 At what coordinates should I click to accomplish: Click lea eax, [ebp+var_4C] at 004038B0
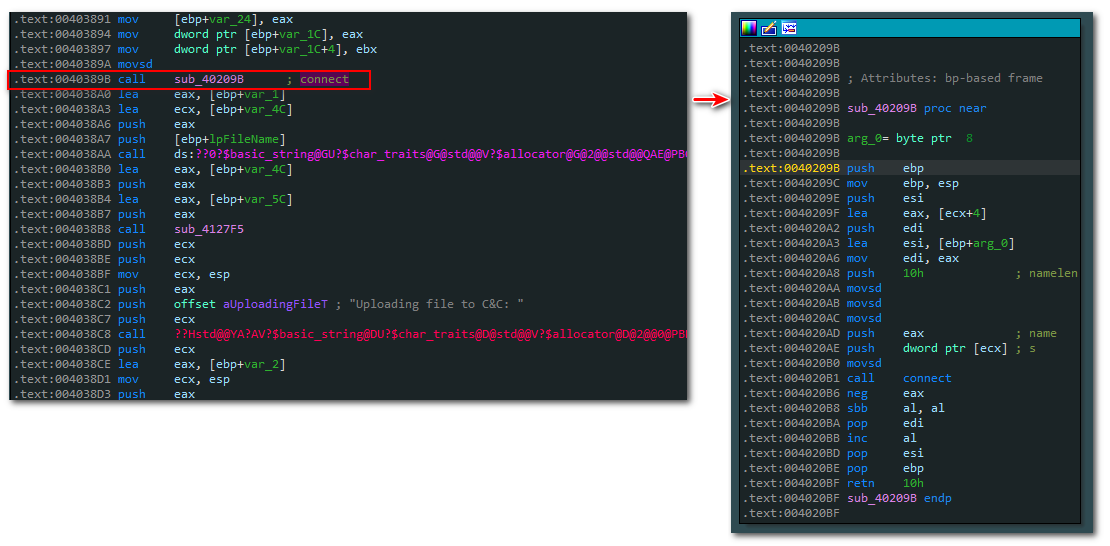(x=153, y=169)
